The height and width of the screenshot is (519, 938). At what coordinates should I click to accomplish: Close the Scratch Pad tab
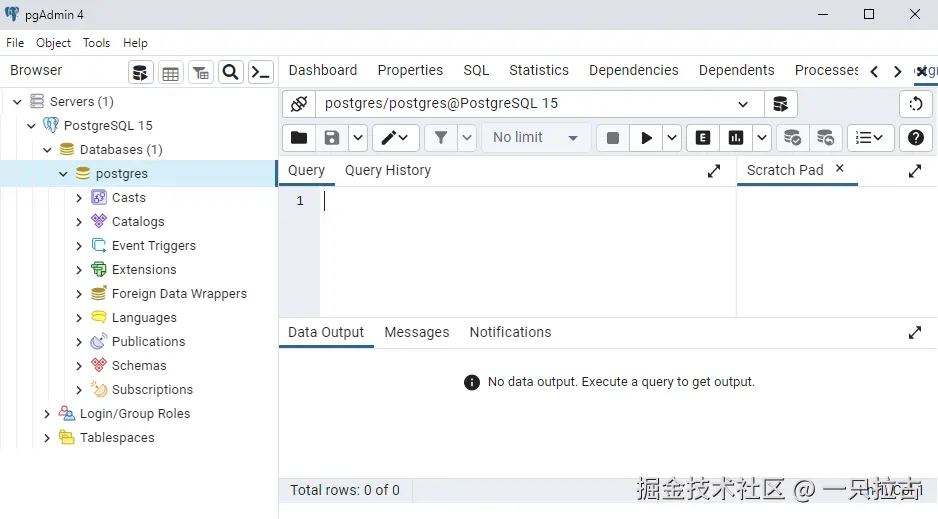coord(840,169)
